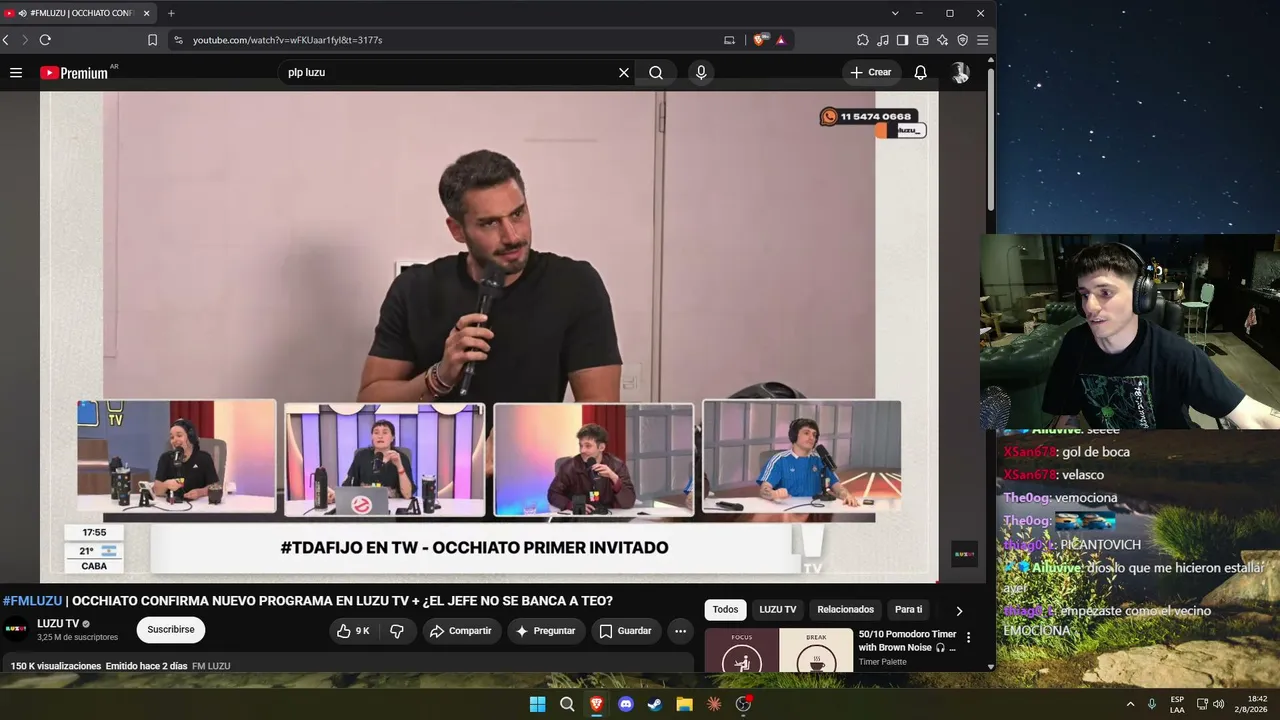Click the main video player area
1280x720 pixels.
coord(489,337)
